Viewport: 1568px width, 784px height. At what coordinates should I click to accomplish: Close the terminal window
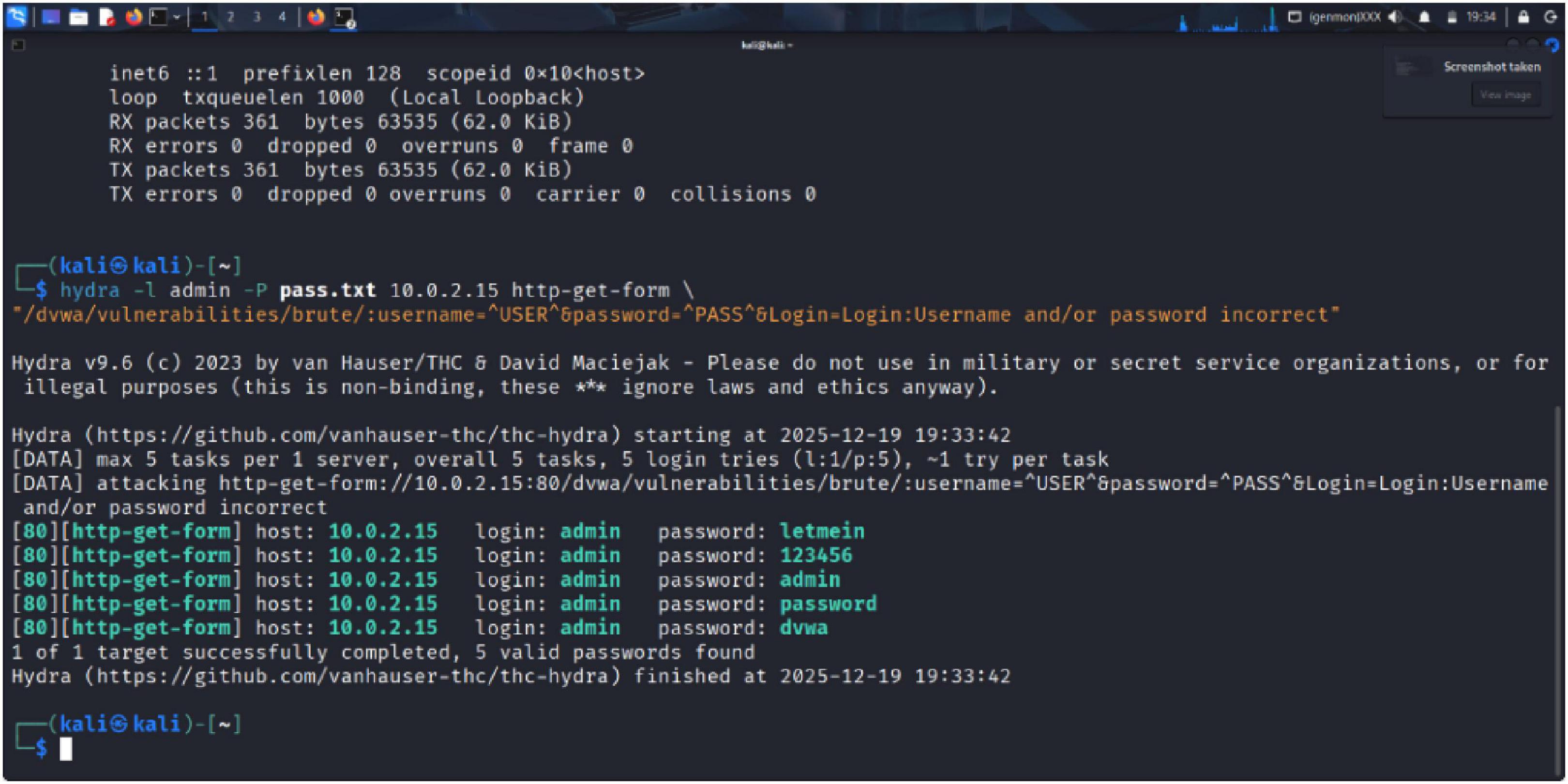(x=1552, y=44)
